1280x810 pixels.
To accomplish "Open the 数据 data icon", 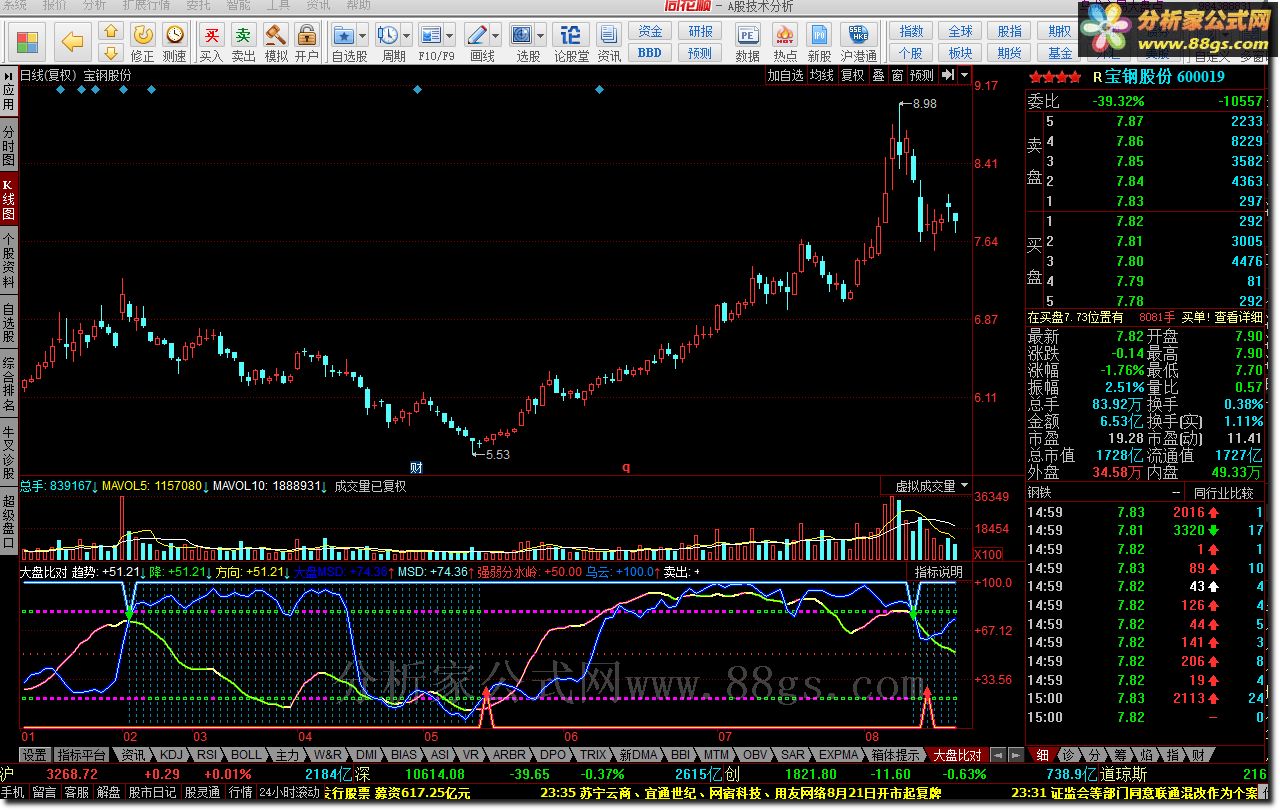I will 747,42.
